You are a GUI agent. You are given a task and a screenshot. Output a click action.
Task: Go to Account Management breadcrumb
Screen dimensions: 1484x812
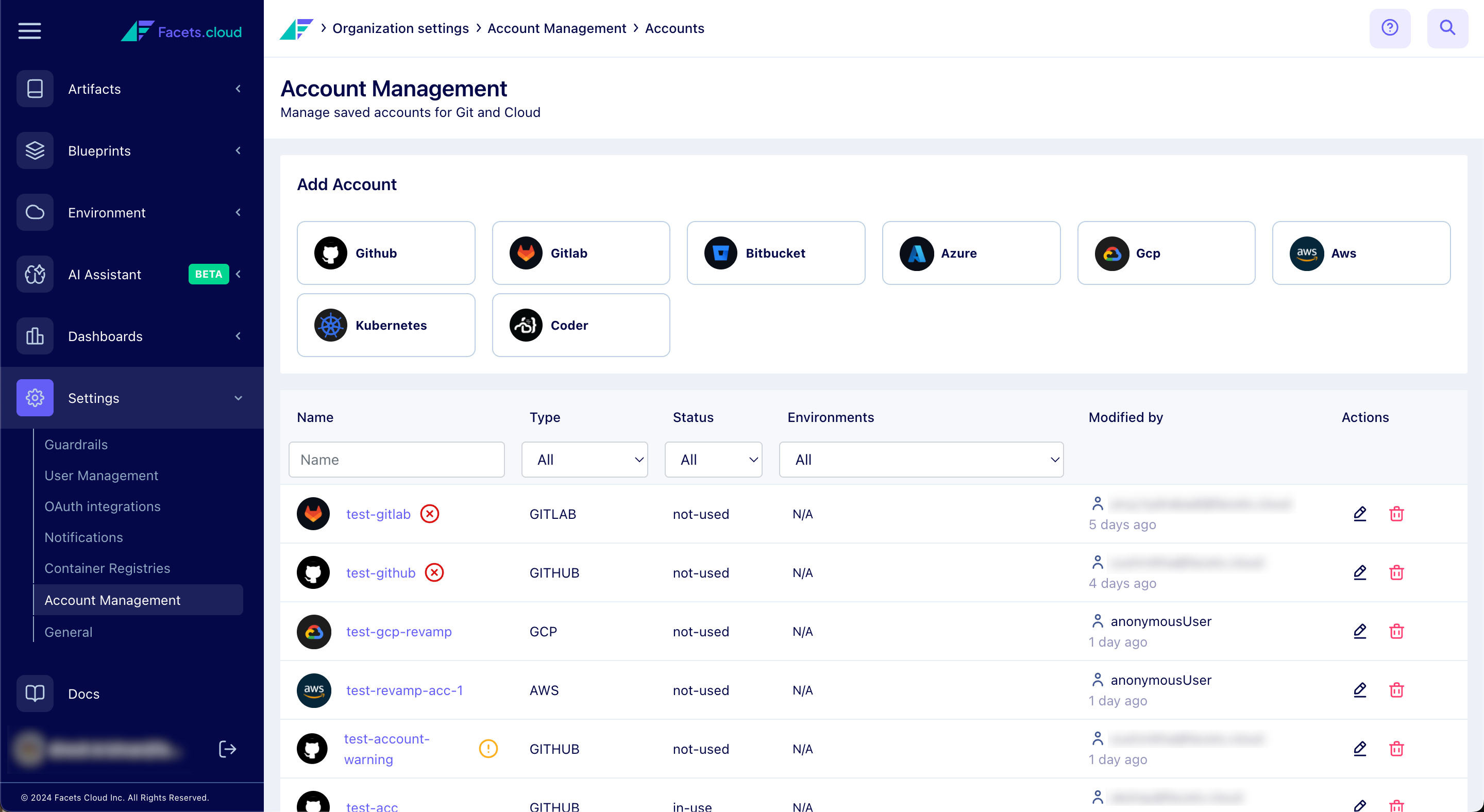(556, 28)
